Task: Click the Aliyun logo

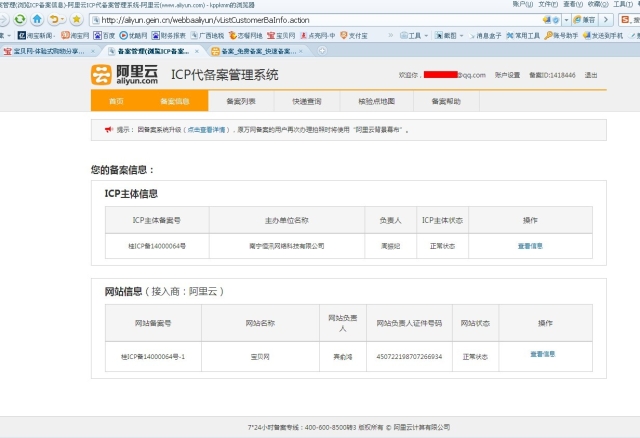Action: (x=124, y=75)
